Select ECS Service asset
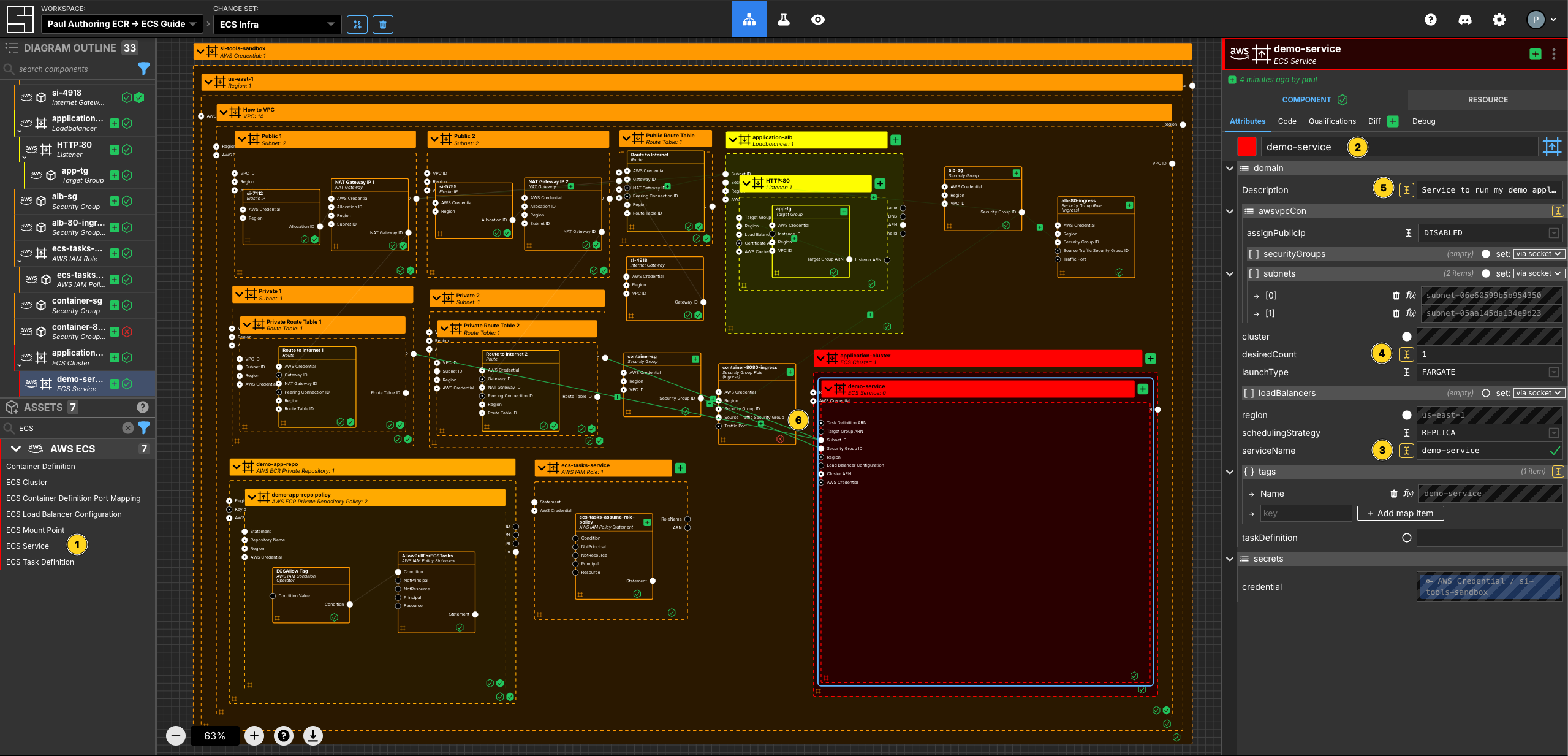The height and width of the screenshot is (756, 1568). tap(28, 546)
